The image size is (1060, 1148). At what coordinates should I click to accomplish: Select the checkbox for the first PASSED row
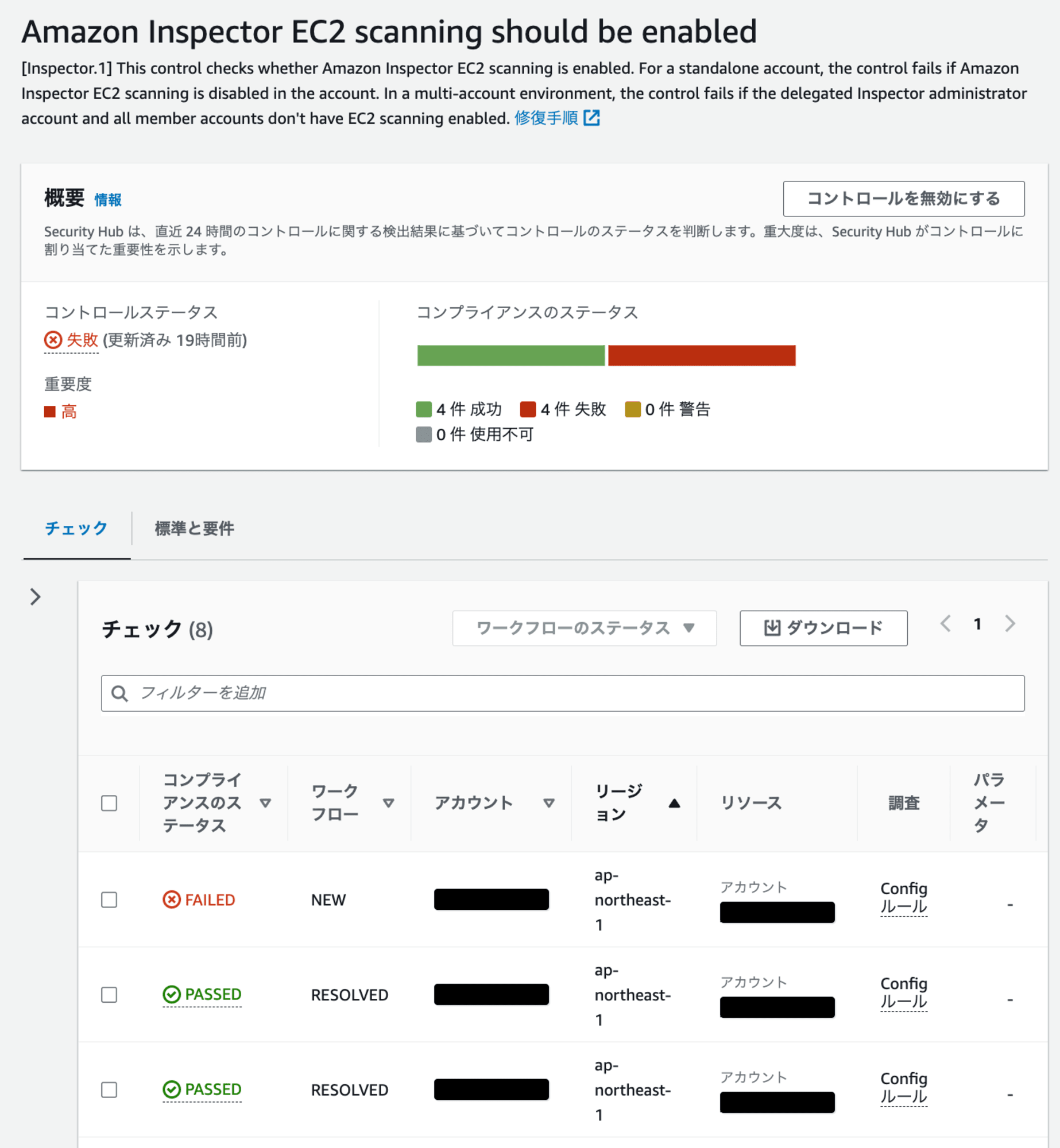point(109,994)
